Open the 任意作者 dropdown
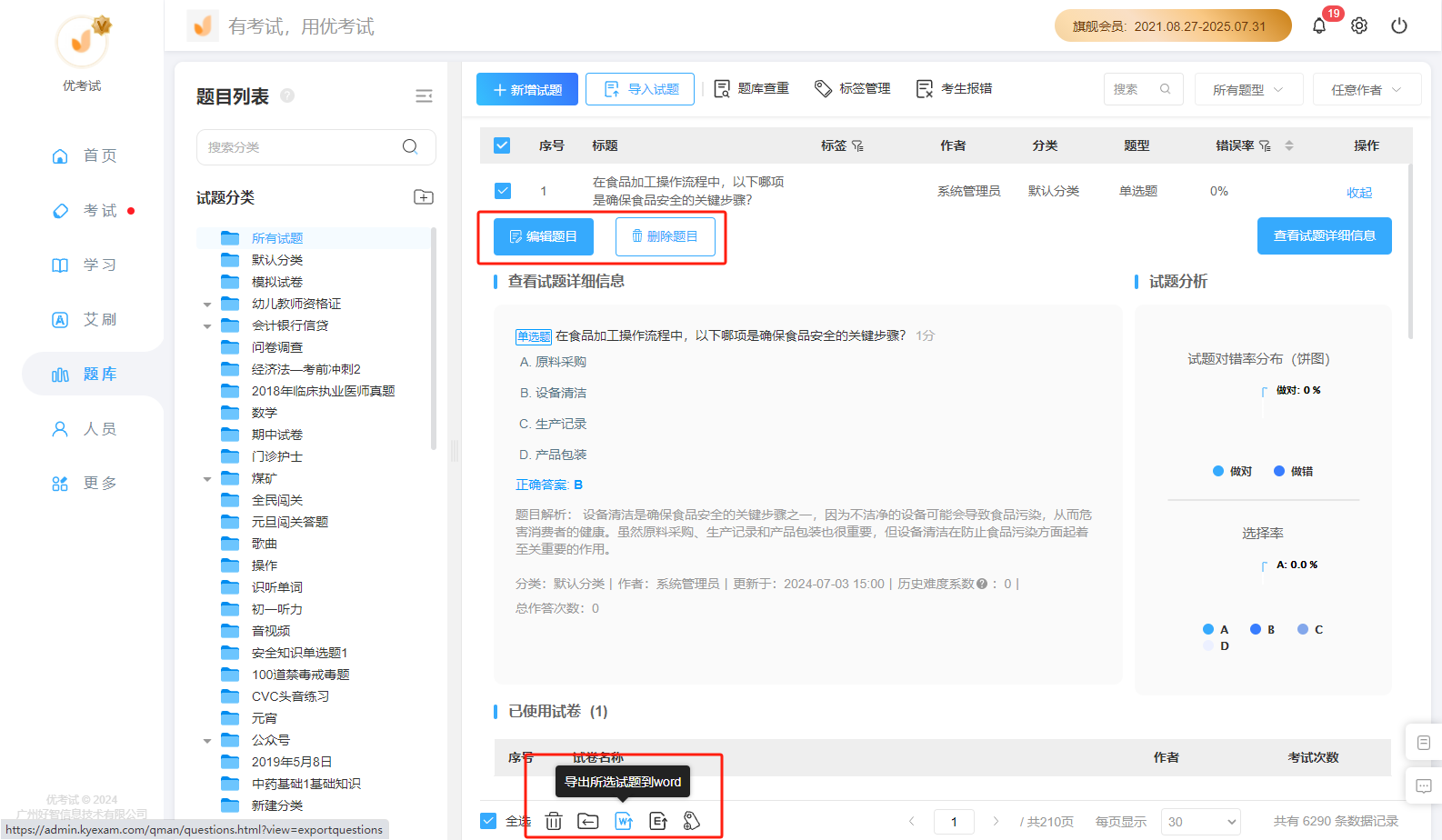Screen dimensions: 1442x840 1367,89
